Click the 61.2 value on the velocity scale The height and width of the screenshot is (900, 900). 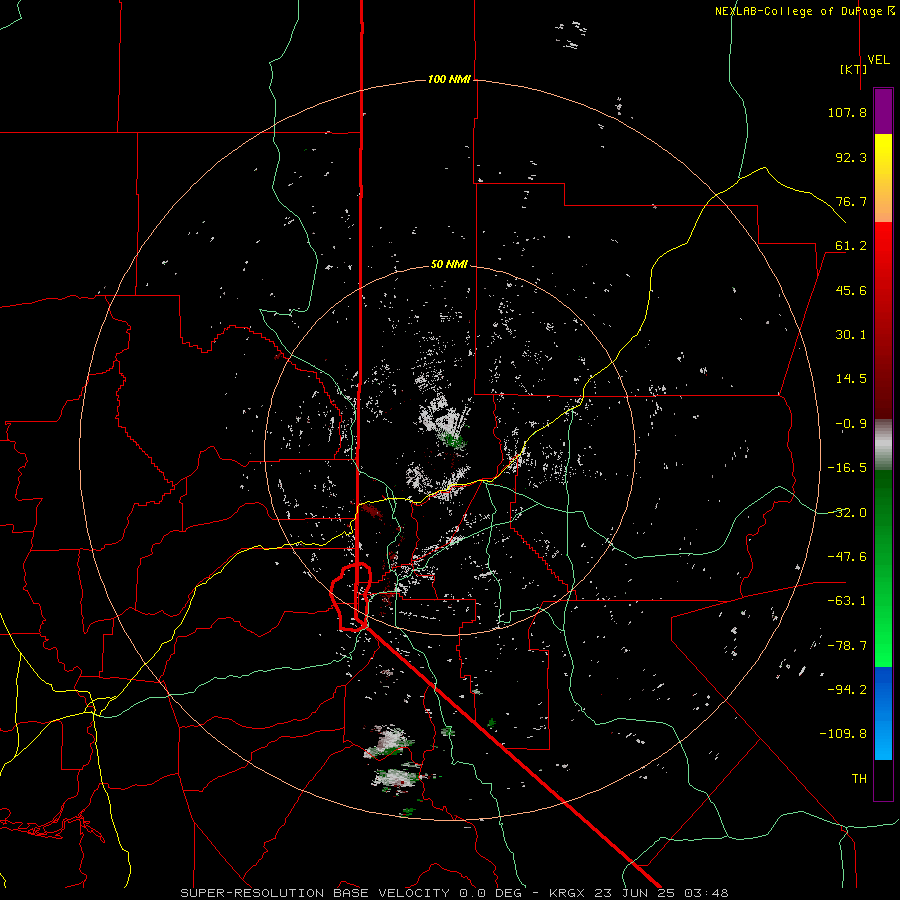click(x=851, y=246)
